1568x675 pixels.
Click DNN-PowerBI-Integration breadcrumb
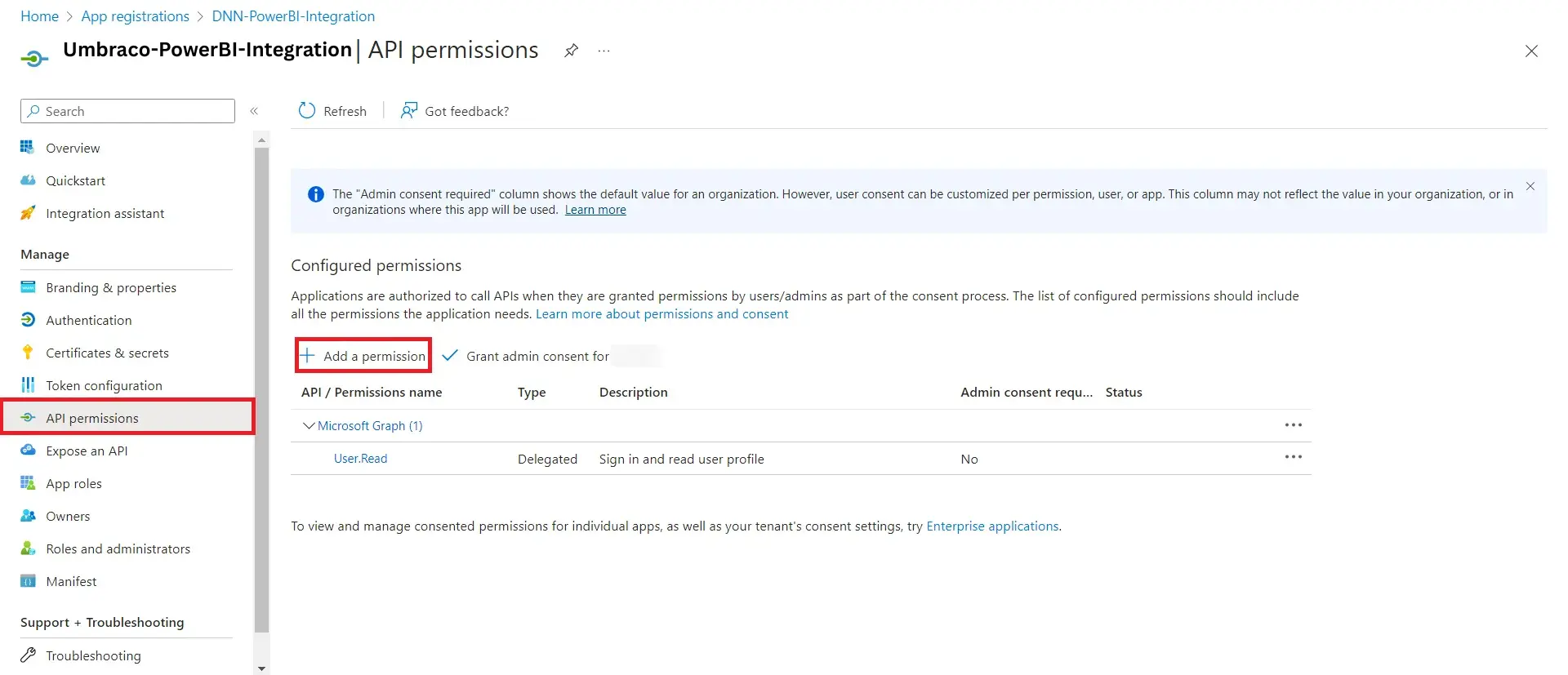[293, 16]
